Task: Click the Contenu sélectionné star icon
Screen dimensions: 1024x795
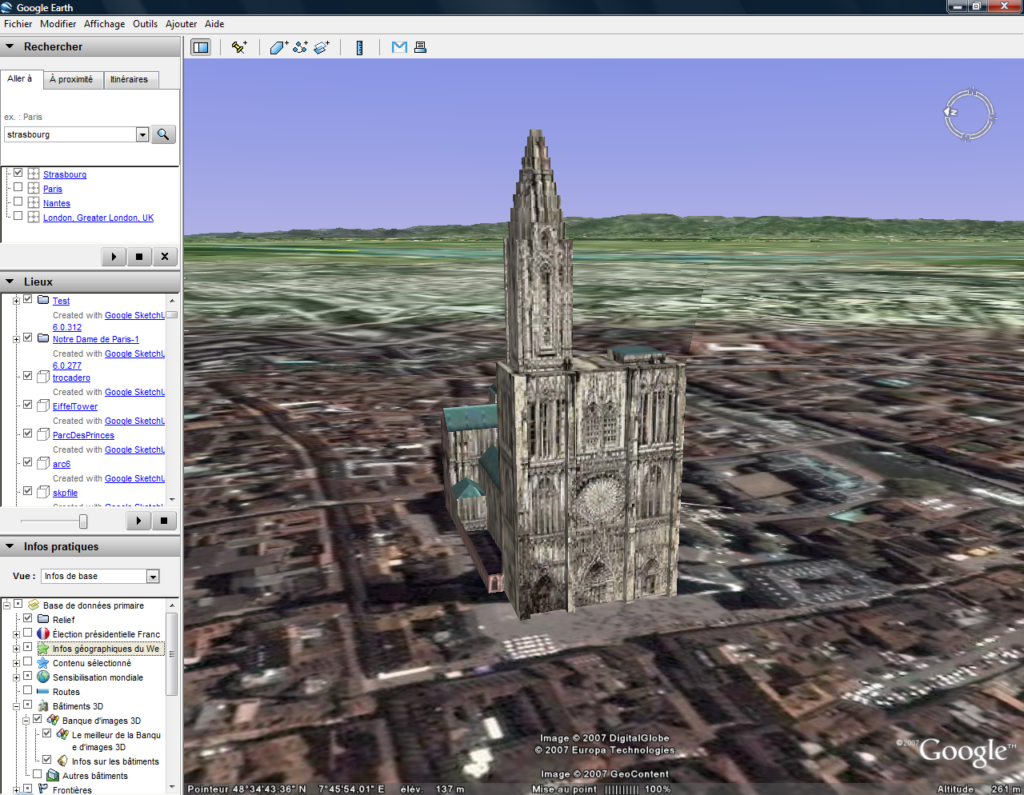Action: (43, 662)
